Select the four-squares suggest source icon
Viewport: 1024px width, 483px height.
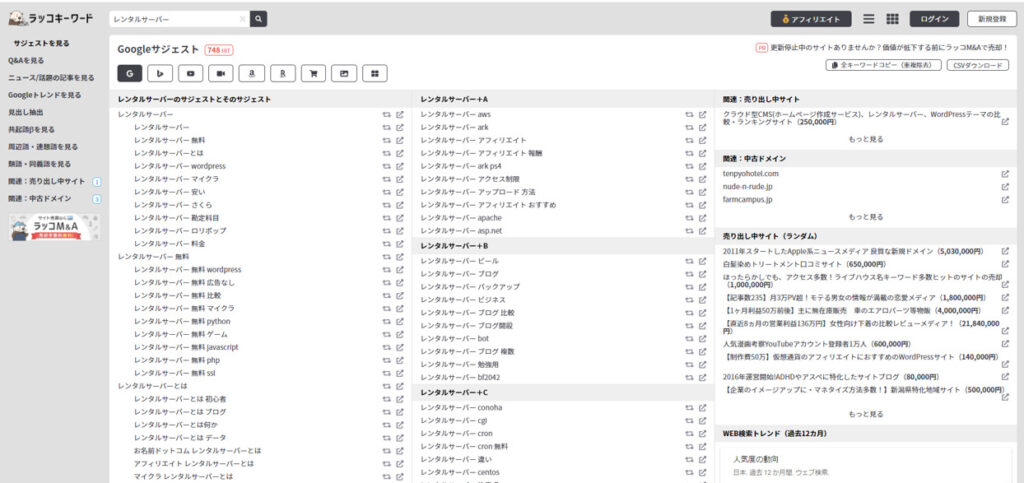[374, 74]
